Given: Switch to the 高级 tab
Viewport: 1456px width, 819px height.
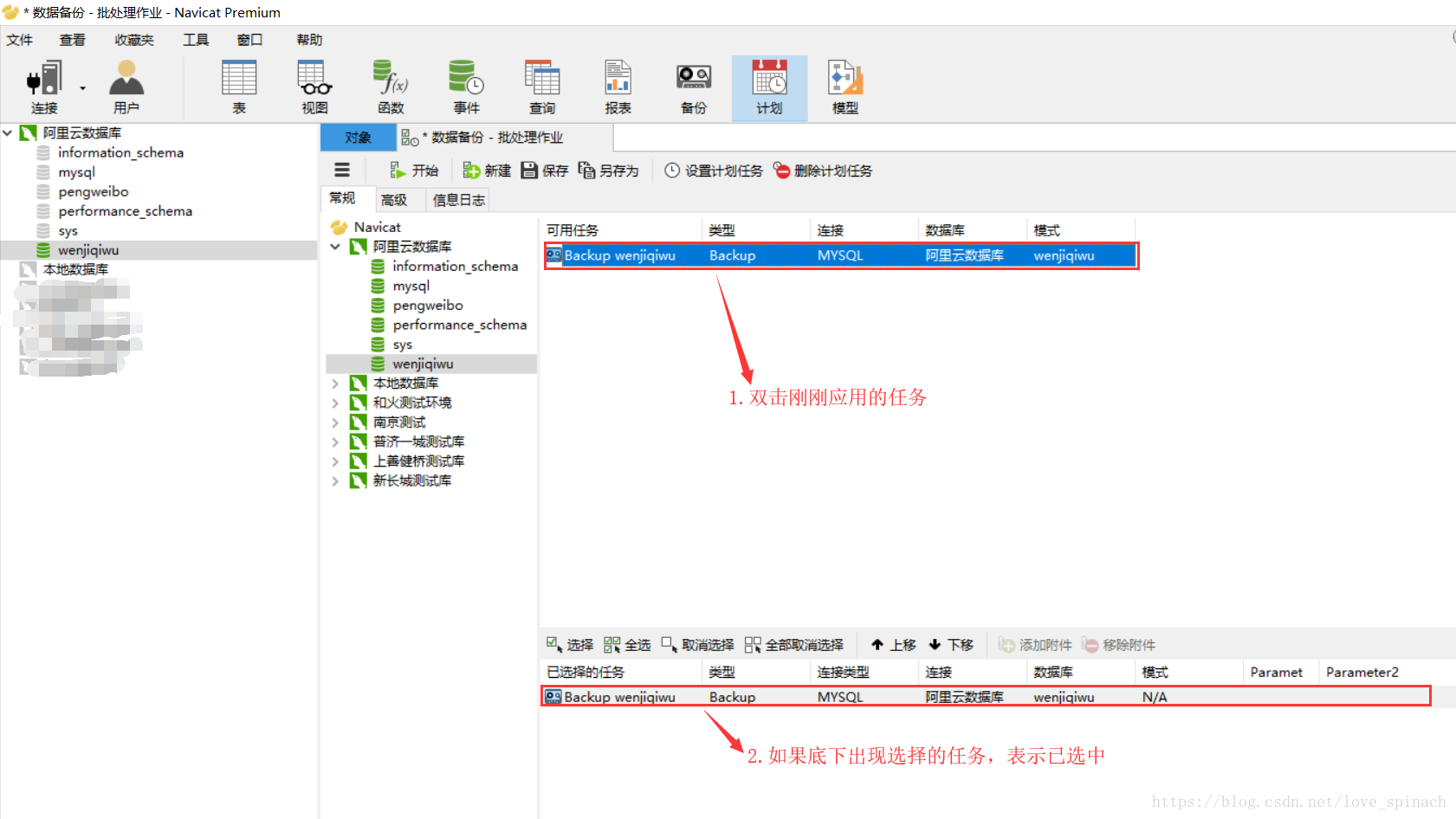Looking at the screenshot, I should 394,200.
